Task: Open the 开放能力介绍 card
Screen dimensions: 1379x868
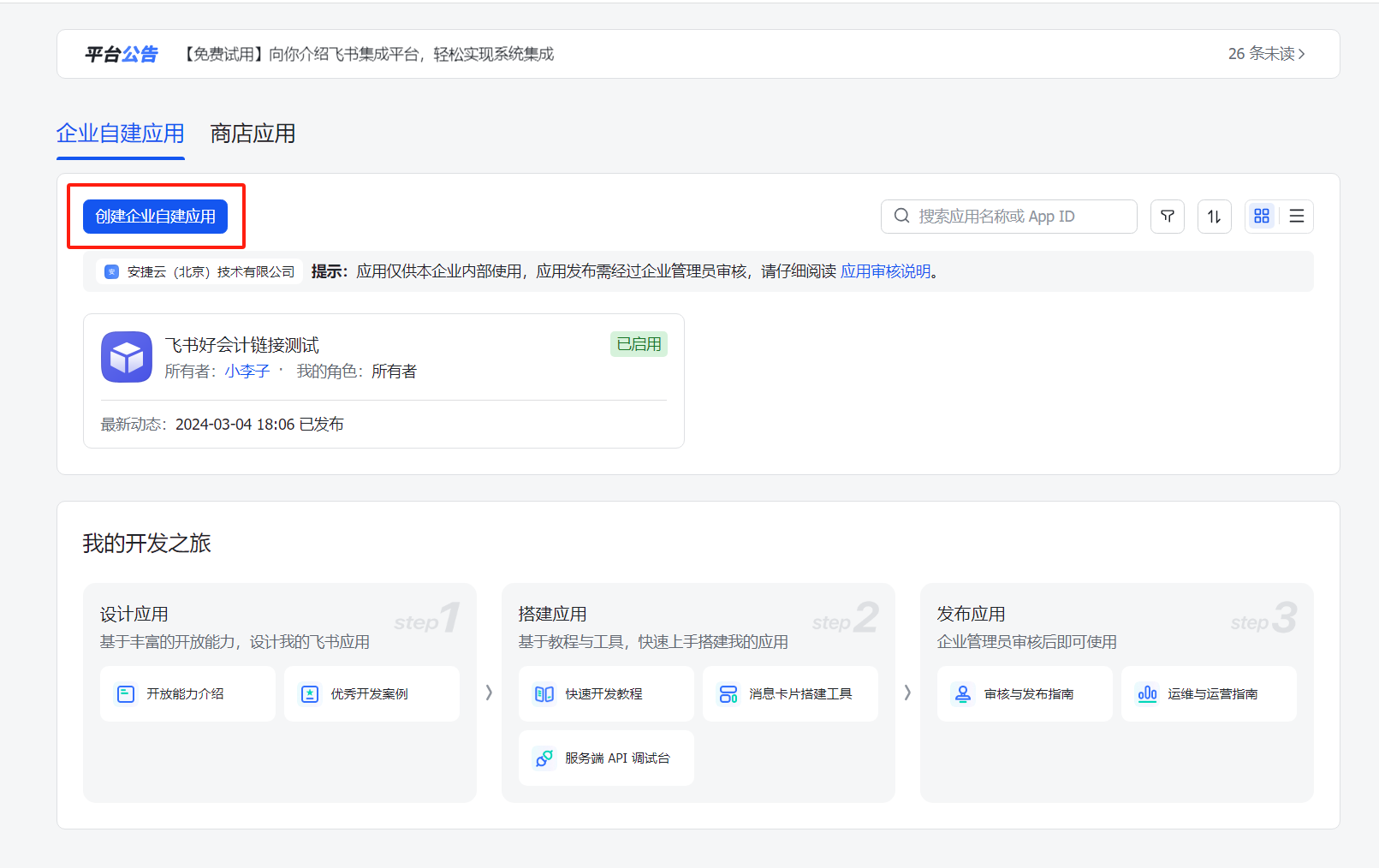Action: [187, 693]
